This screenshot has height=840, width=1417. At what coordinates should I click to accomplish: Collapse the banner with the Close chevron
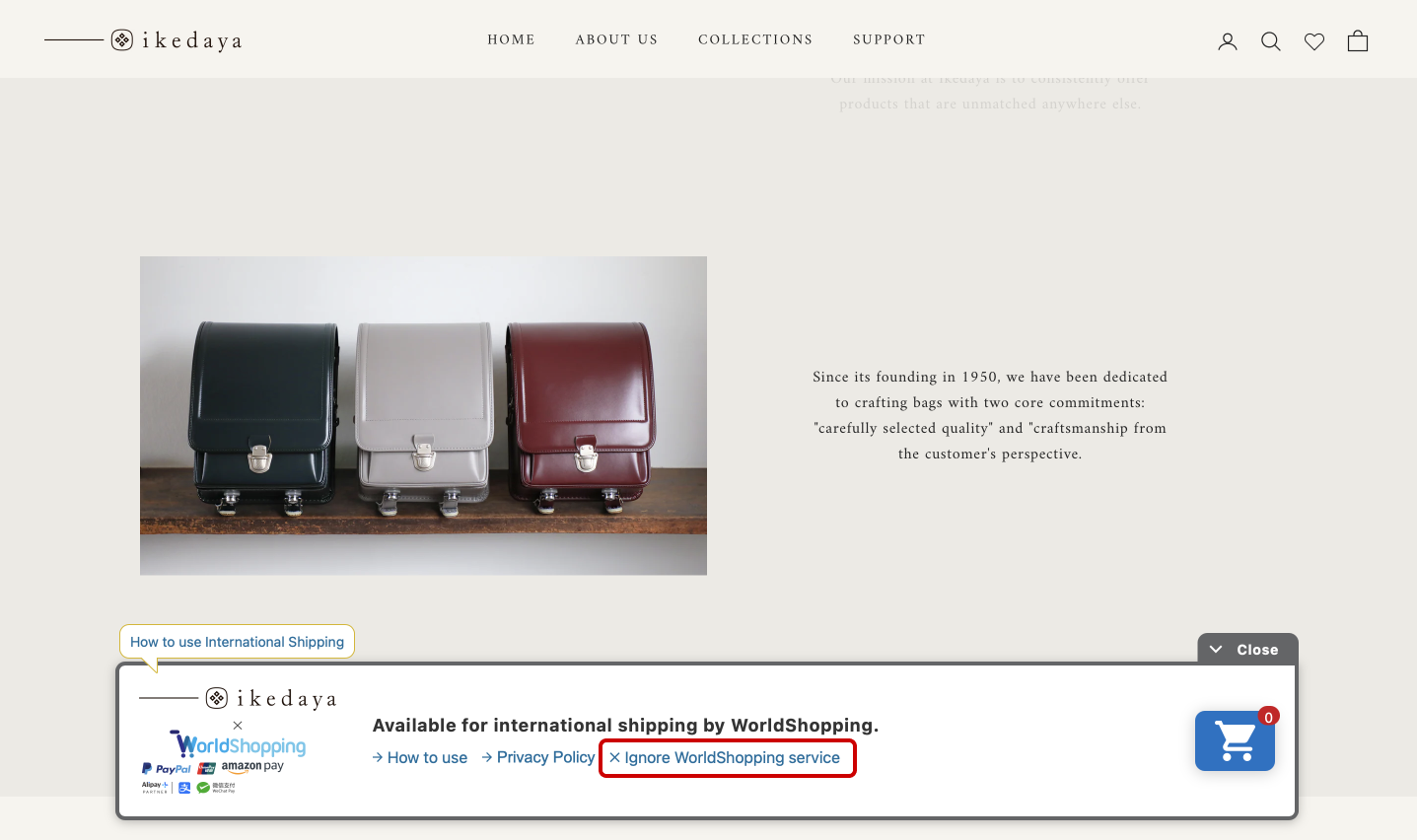pos(1246,650)
